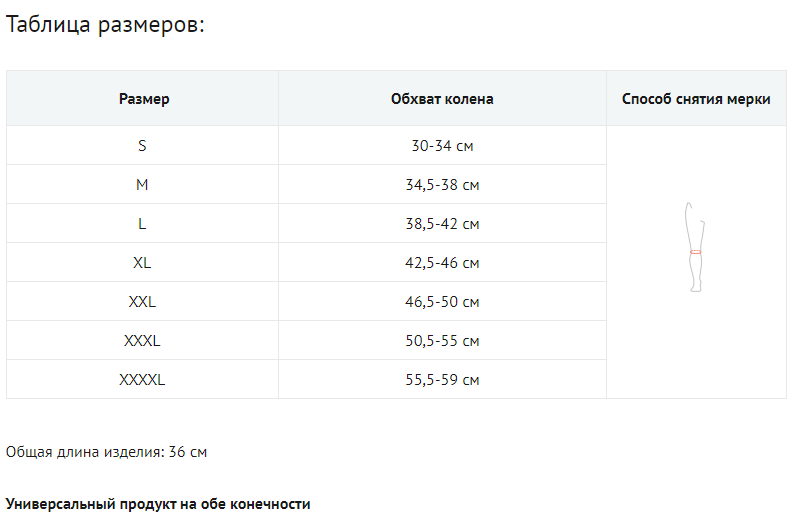Click the "38,5-42 см" measurement cell
The height and width of the screenshot is (532, 792).
[442, 224]
